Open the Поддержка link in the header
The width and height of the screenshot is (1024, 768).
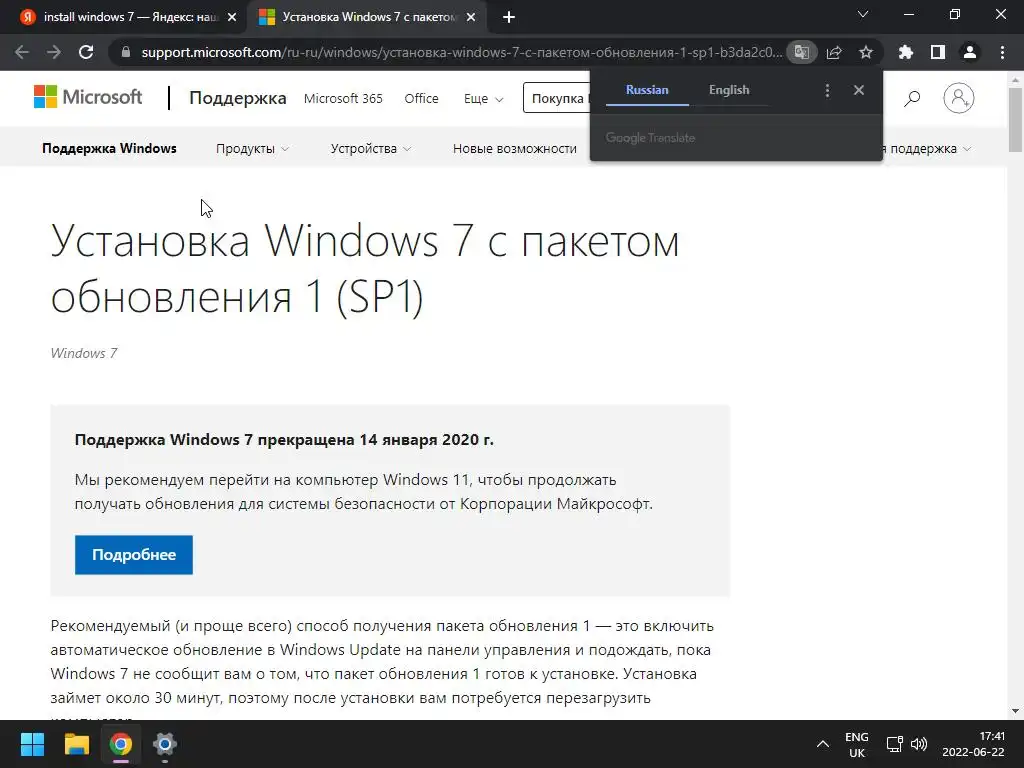(238, 98)
